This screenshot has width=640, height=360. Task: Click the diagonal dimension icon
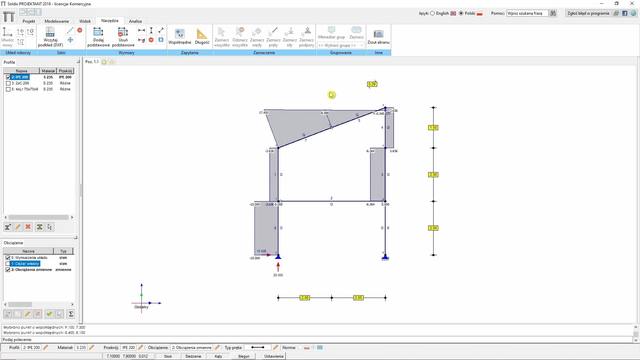coord(161,30)
